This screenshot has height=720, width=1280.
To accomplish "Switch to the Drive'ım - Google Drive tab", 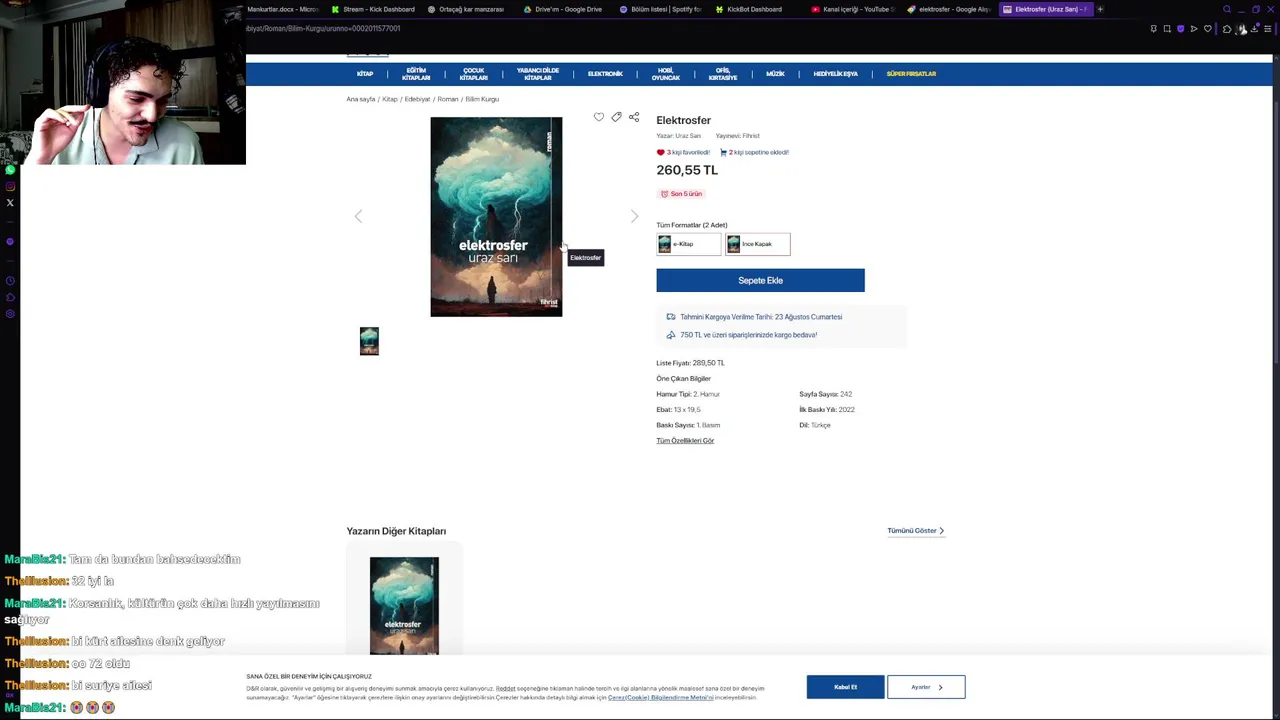I will click(x=563, y=9).
